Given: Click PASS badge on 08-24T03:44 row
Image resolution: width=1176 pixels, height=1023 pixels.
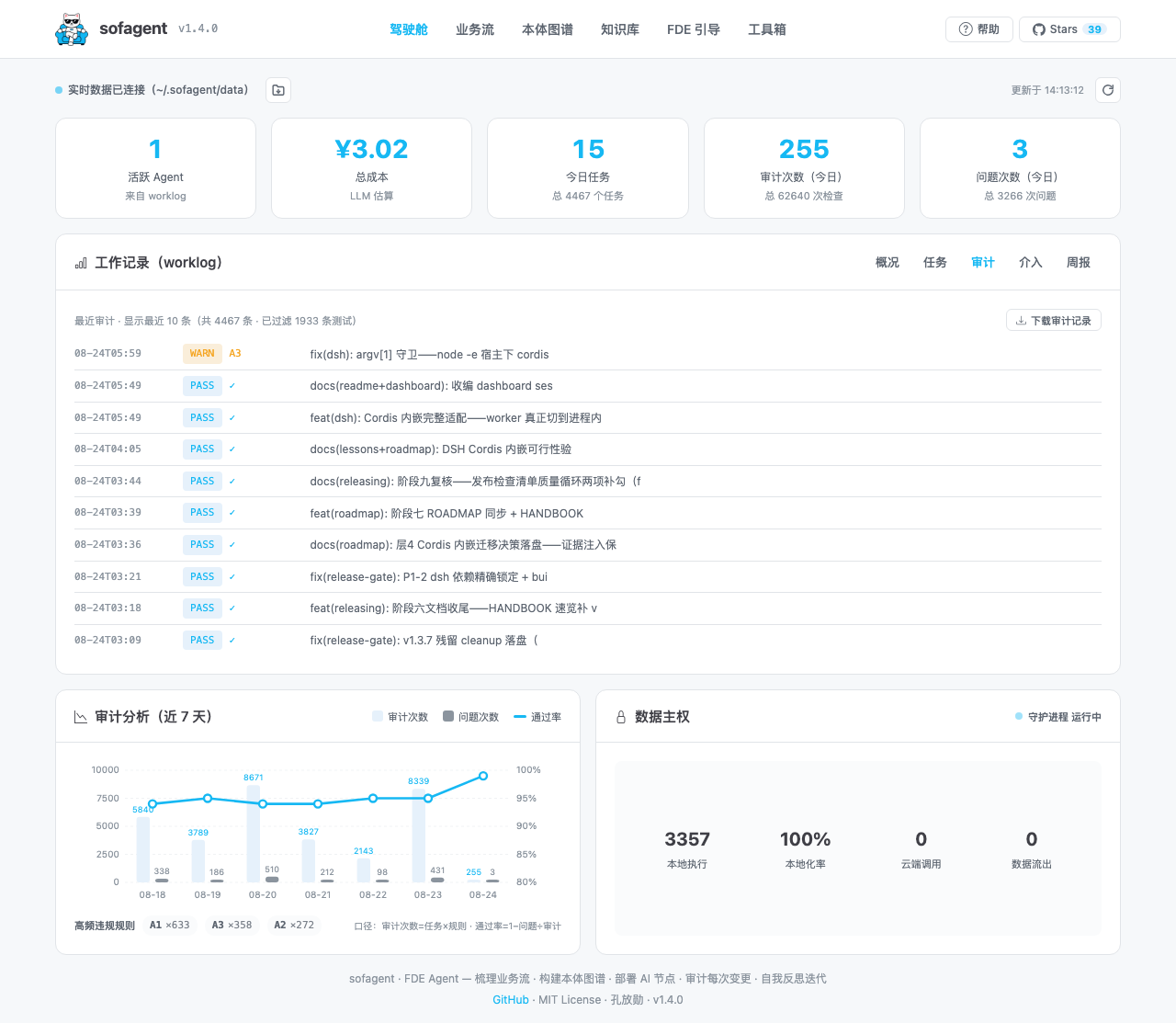Looking at the screenshot, I should tap(202, 481).
